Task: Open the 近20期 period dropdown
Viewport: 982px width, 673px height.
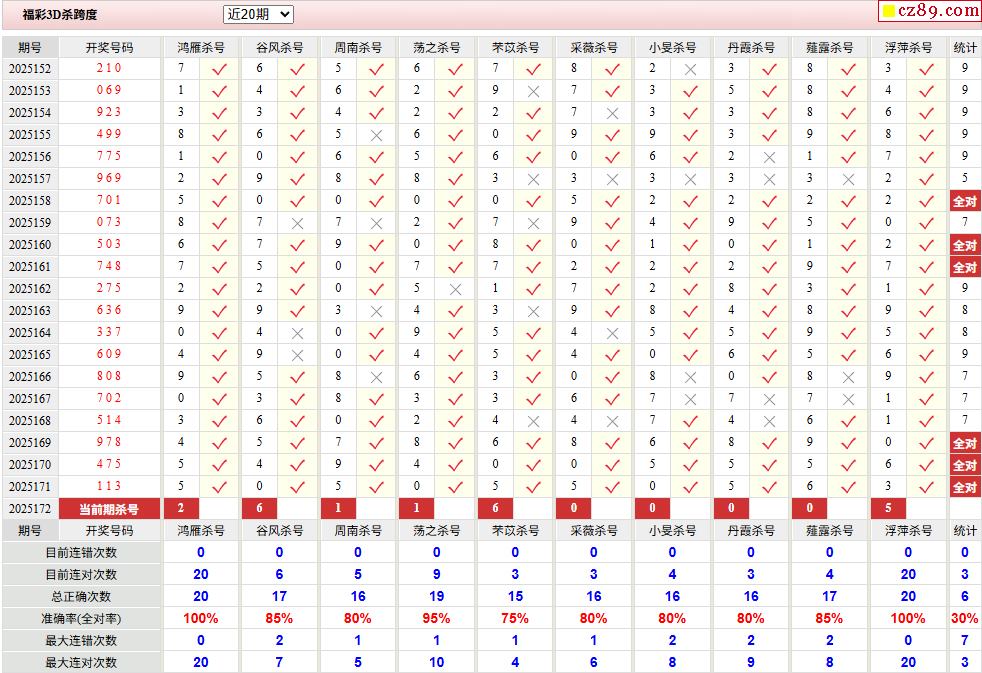Action: pos(258,14)
